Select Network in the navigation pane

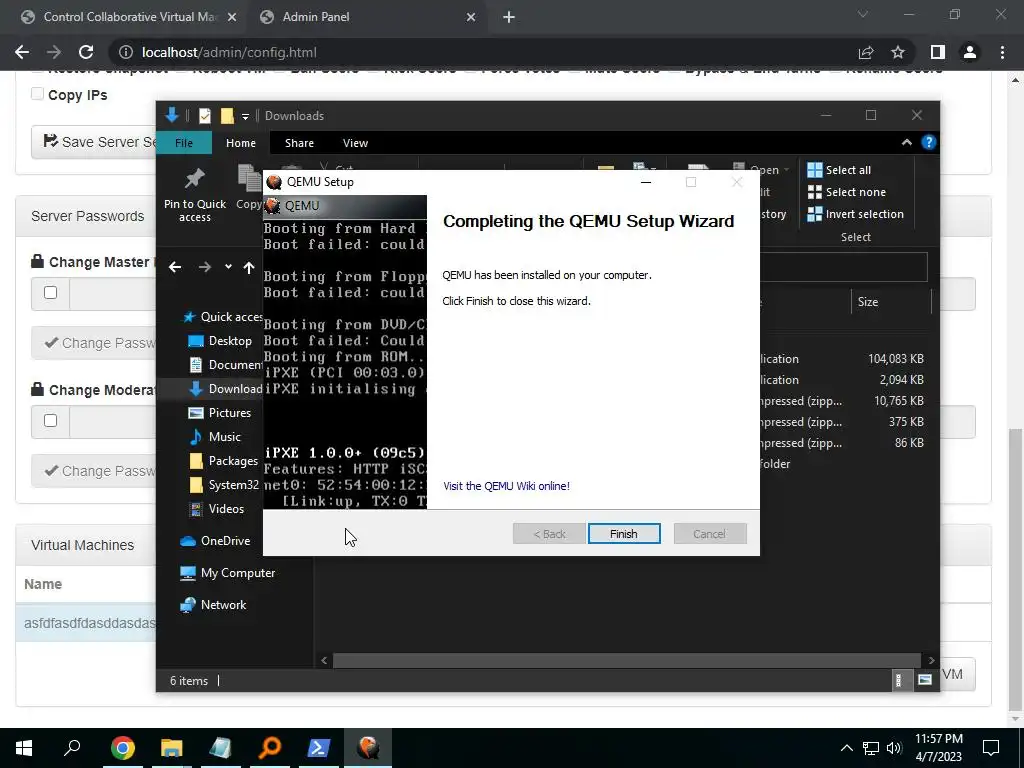pos(213,605)
